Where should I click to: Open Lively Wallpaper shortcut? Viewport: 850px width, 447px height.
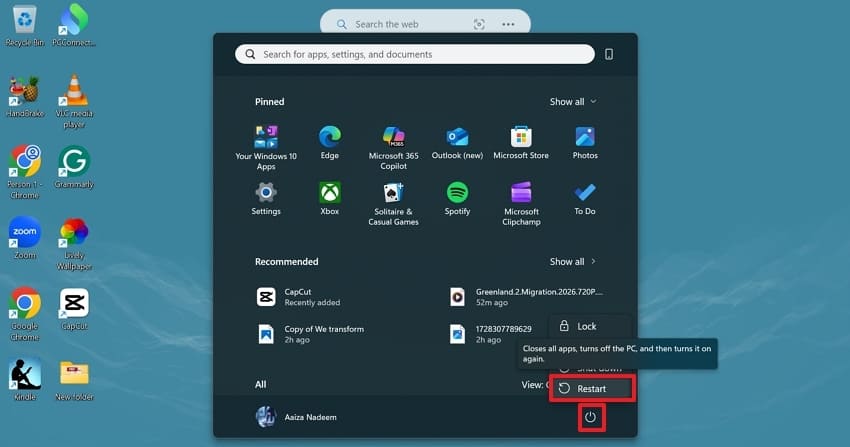[x=74, y=244]
